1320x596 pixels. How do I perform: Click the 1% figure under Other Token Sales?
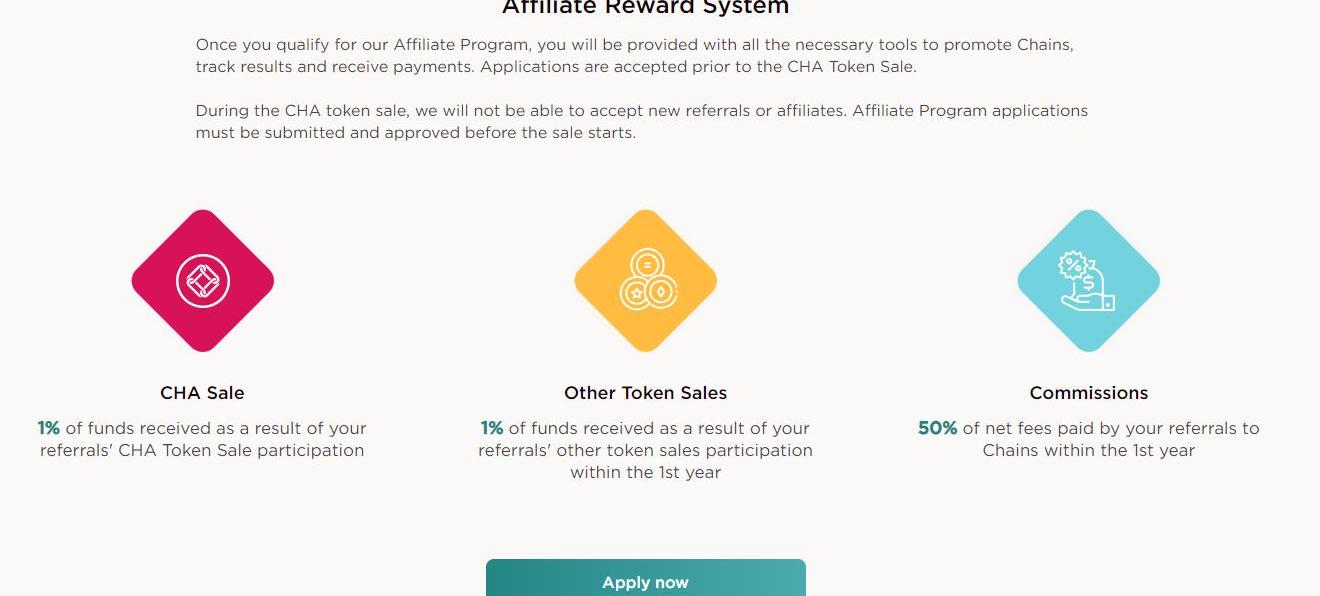492,428
